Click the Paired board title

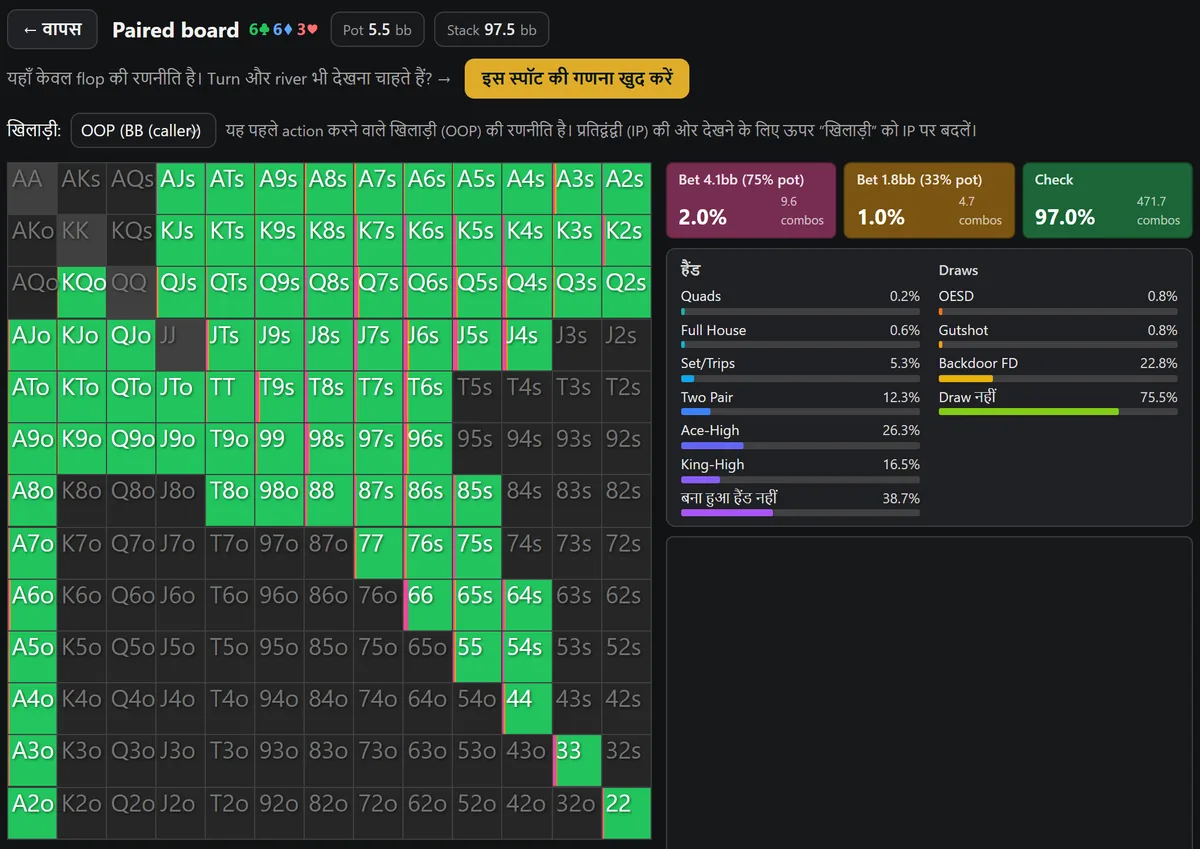[x=176, y=30]
